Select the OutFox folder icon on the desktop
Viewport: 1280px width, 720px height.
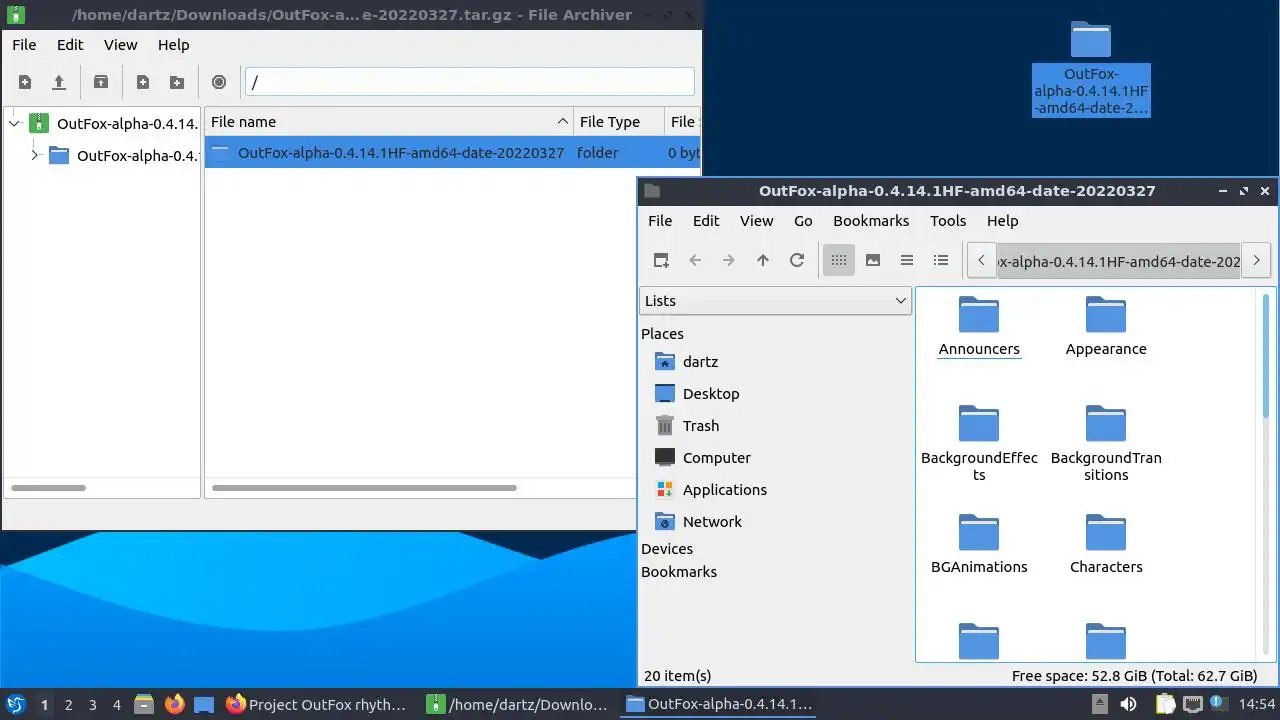click(x=1091, y=69)
